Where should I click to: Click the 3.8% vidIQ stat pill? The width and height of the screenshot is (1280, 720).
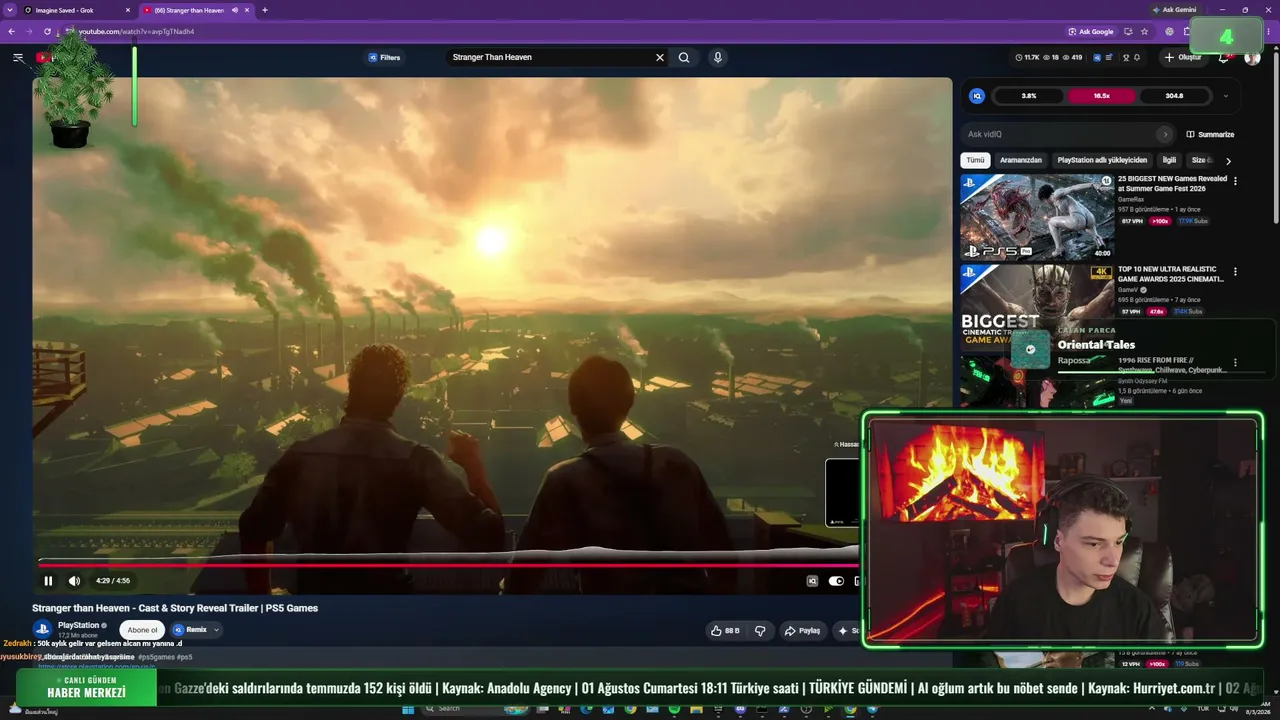point(1029,96)
